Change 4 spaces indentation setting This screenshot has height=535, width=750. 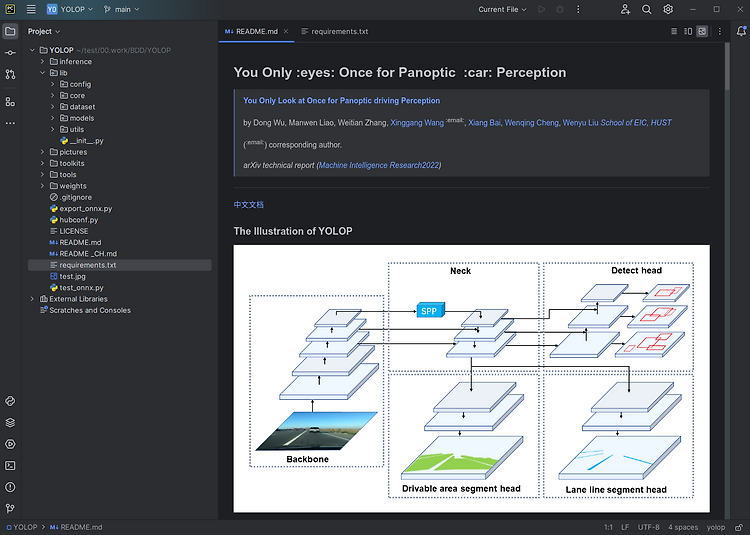pos(683,527)
